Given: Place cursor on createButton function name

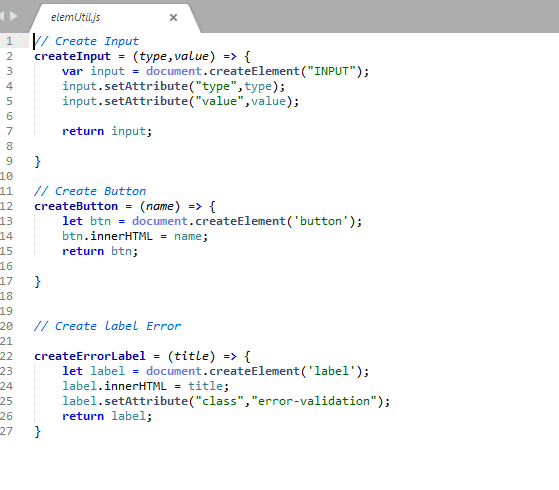Looking at the screenshot, I should click(x=76, y=206).
